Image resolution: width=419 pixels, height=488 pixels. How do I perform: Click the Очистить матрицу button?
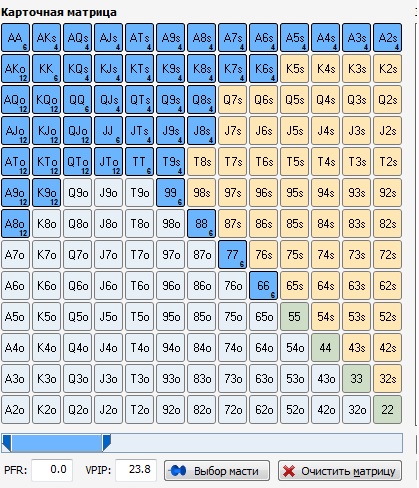(x=340, y=471)
